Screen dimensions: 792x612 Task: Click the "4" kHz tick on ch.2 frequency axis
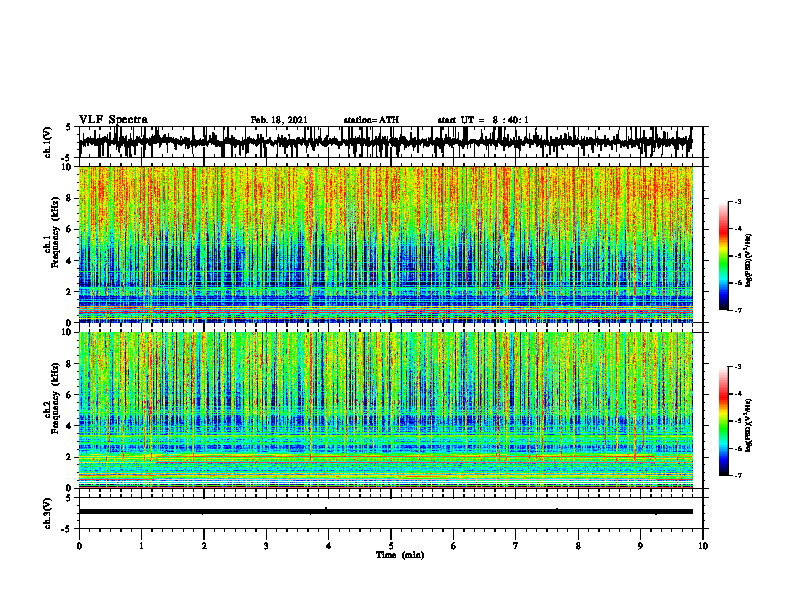(70, 426)
